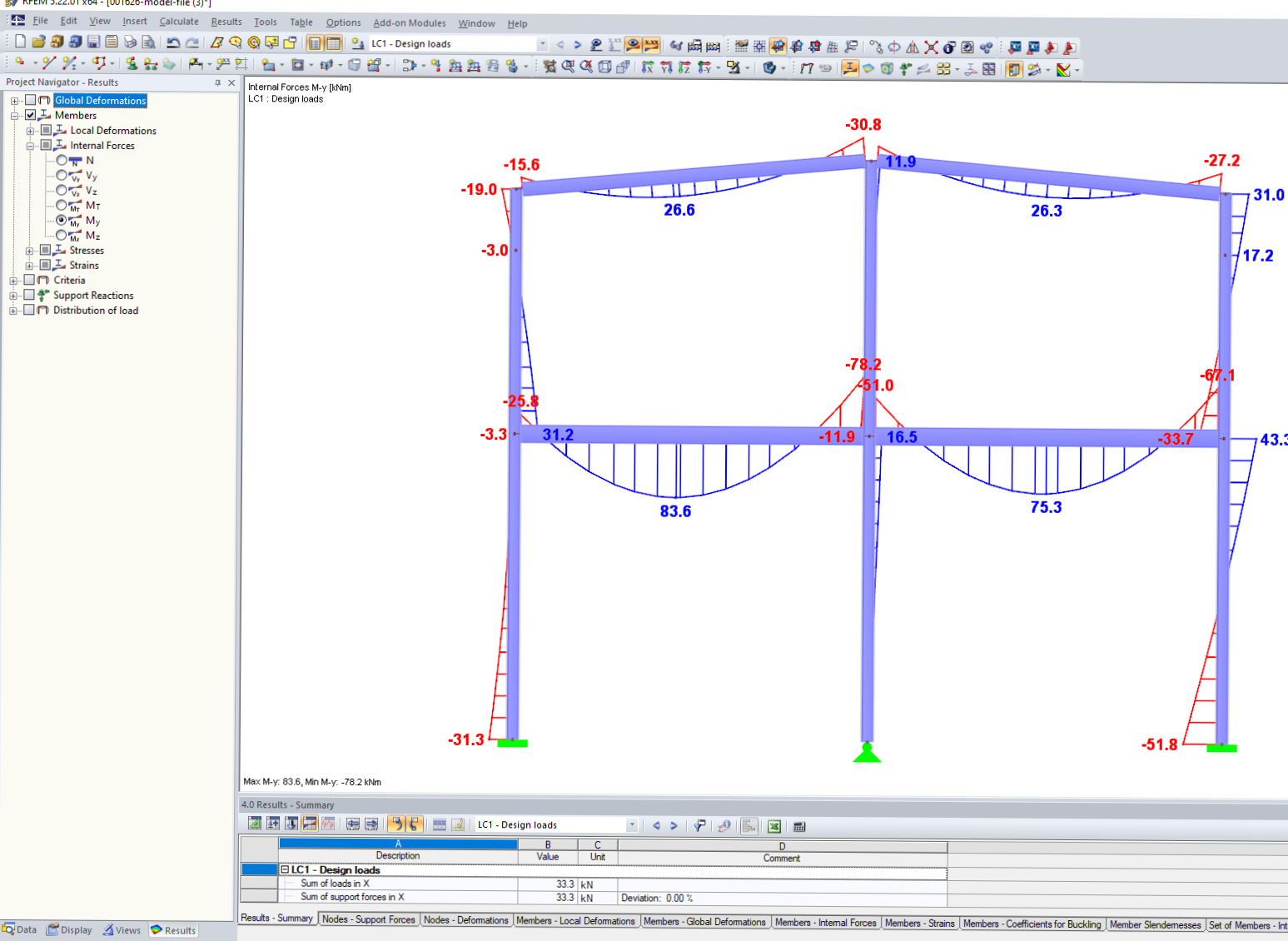This screenshot has width=1288, height=941.
Task: Click the color scale panel icon
Action: [1014, 69]
